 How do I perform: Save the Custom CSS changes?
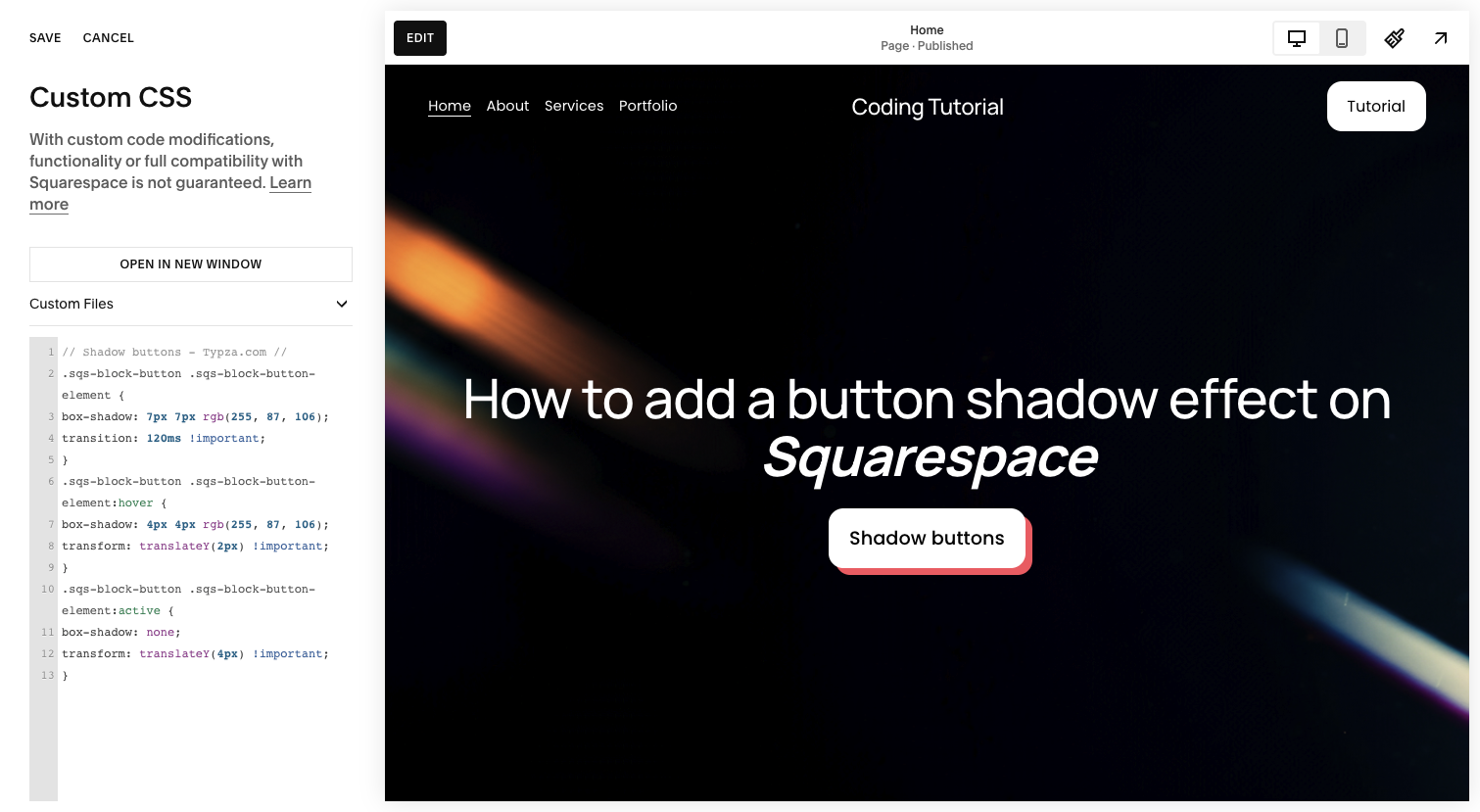click(x=45, y=37)
